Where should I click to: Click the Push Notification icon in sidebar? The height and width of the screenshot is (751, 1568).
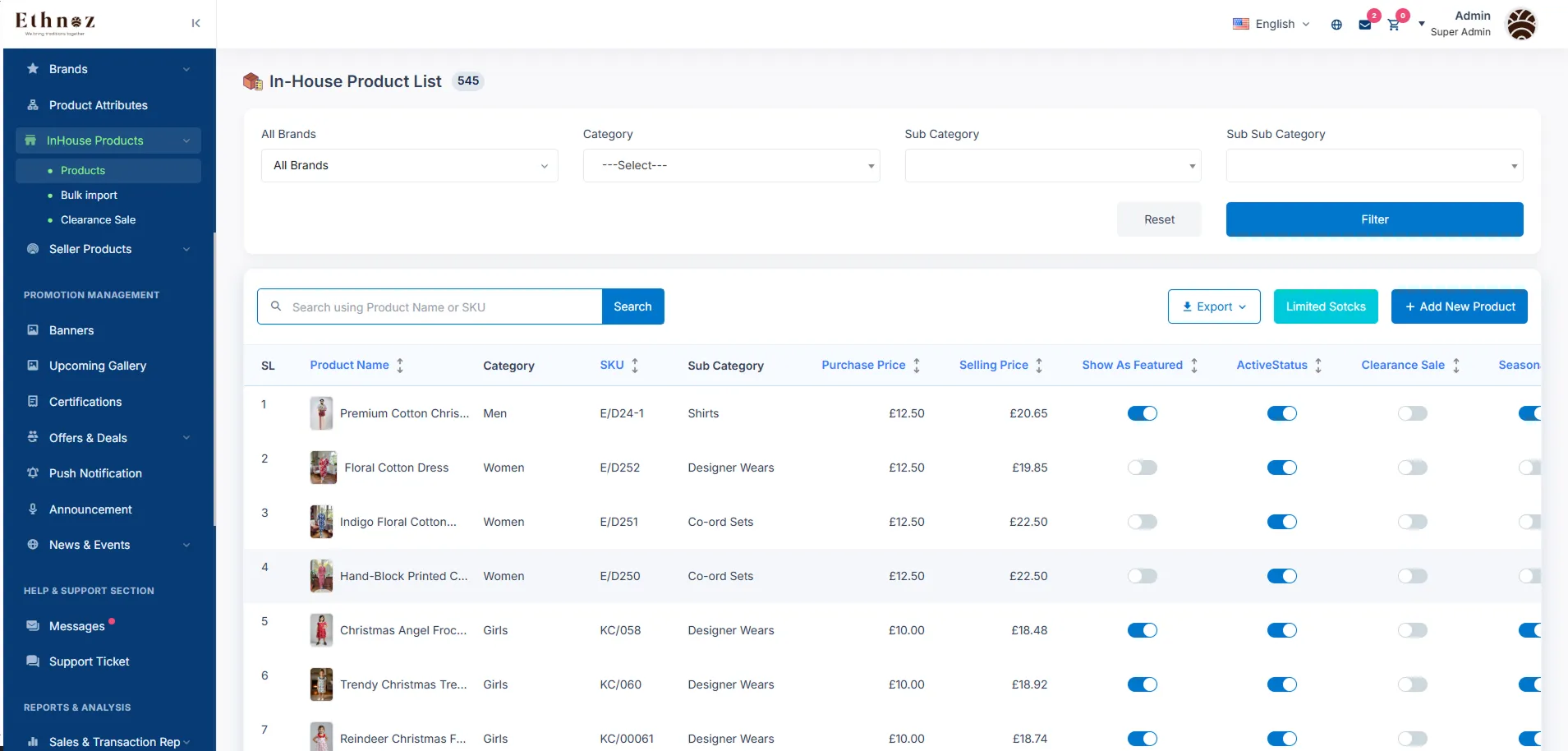point(33,473)
